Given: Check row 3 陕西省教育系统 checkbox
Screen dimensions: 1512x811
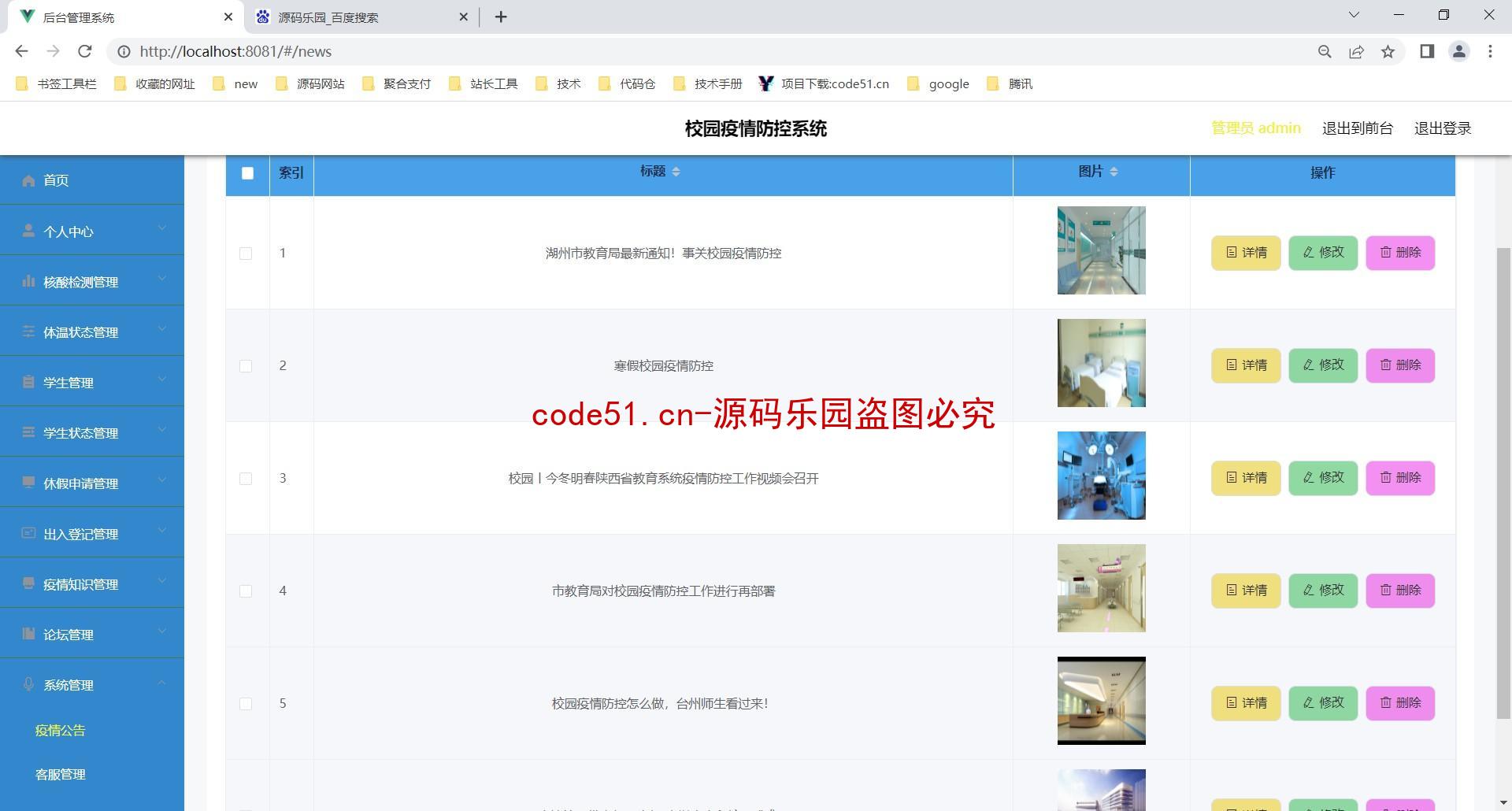Looking at the screenshot, I should coord(246,479).
